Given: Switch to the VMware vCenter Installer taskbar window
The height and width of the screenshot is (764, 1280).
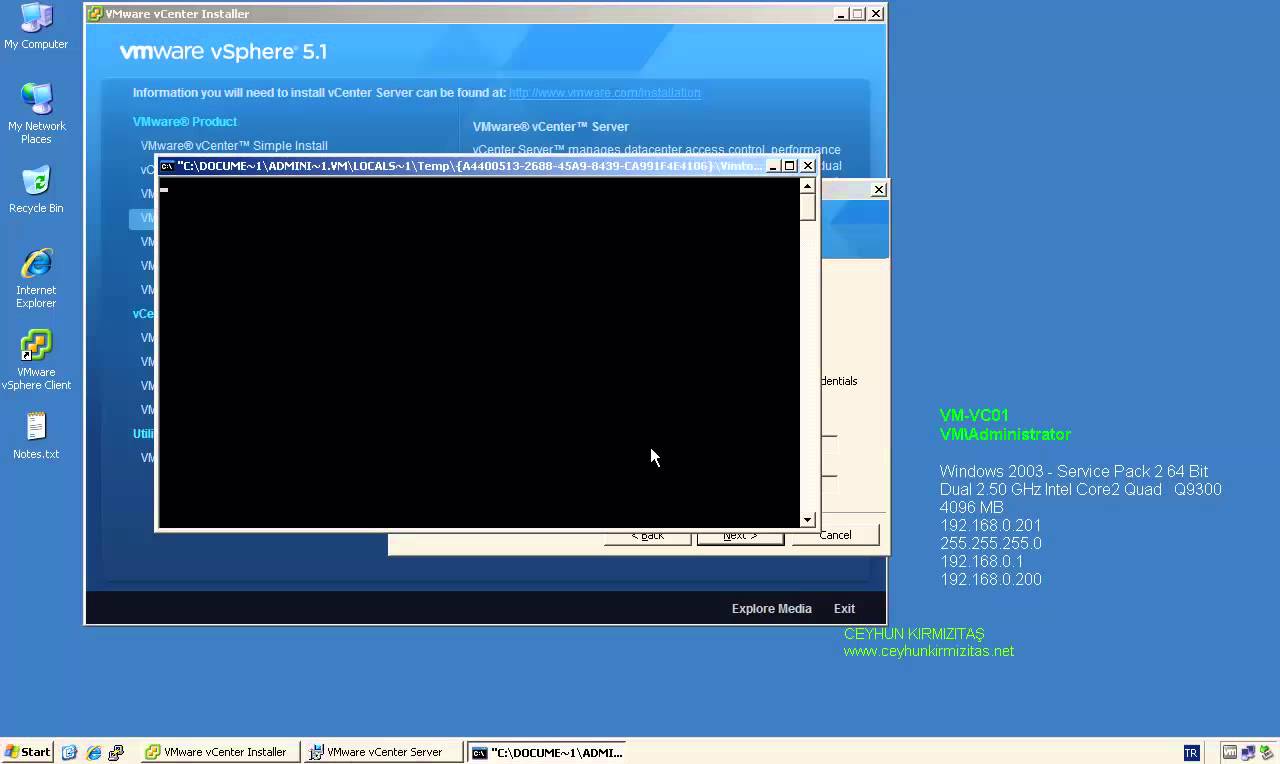Looking at the screenshot, I should point(218,752).
